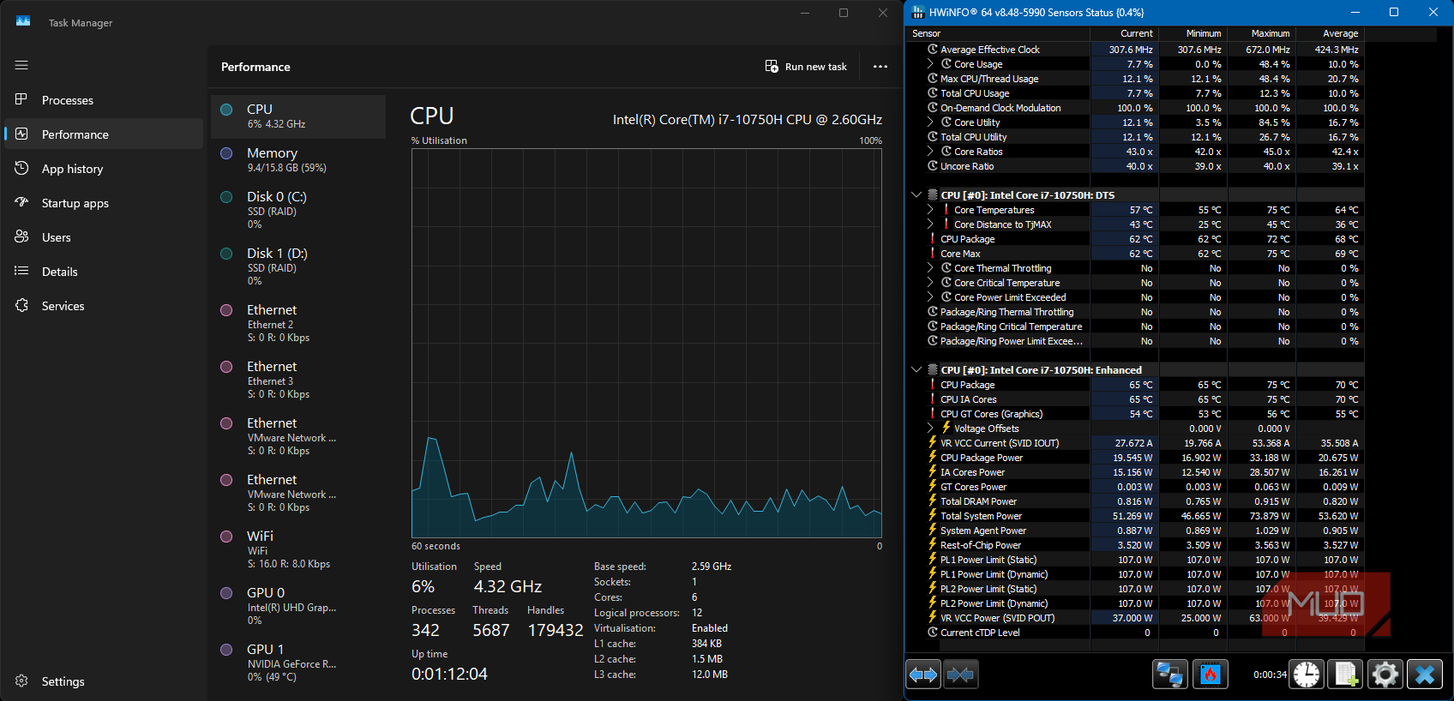Go to the Processes page

point(104,100)
